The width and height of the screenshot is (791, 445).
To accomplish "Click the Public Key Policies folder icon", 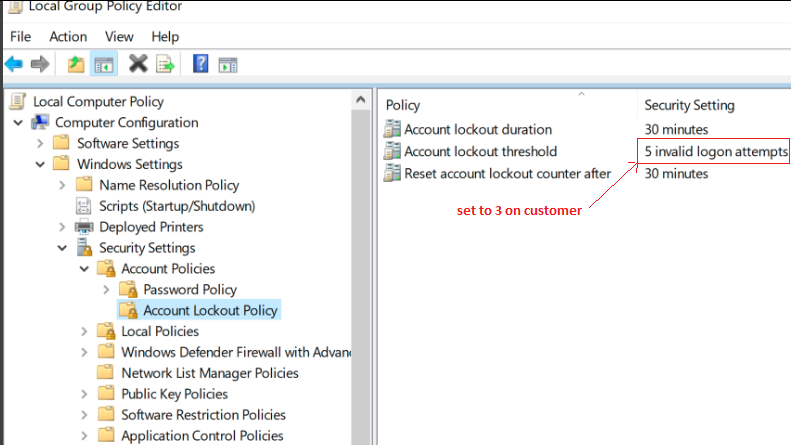I will [105, 393].
